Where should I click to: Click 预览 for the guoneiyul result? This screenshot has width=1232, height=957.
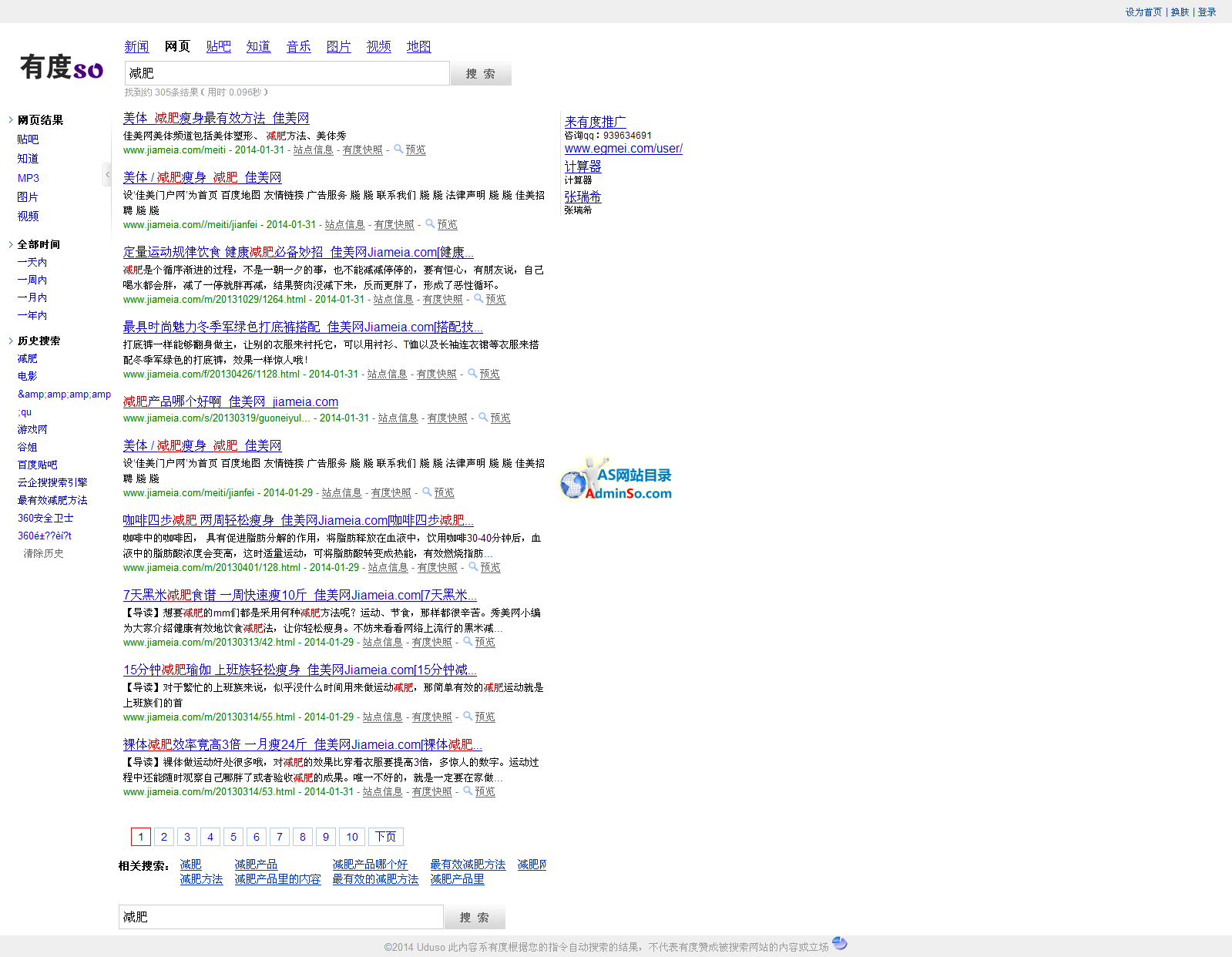point(500,418)
